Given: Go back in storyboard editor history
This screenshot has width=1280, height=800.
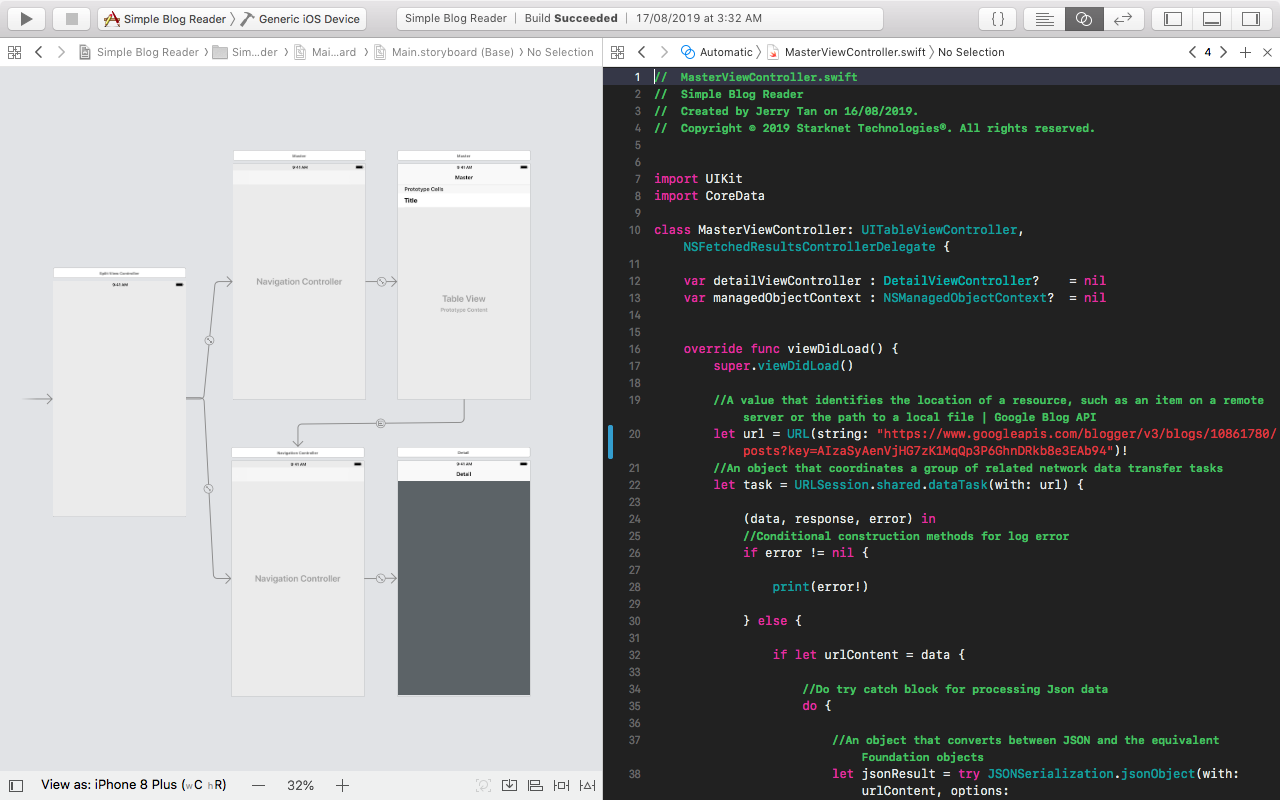Looking at the screenshot, I should coord(38,52).
